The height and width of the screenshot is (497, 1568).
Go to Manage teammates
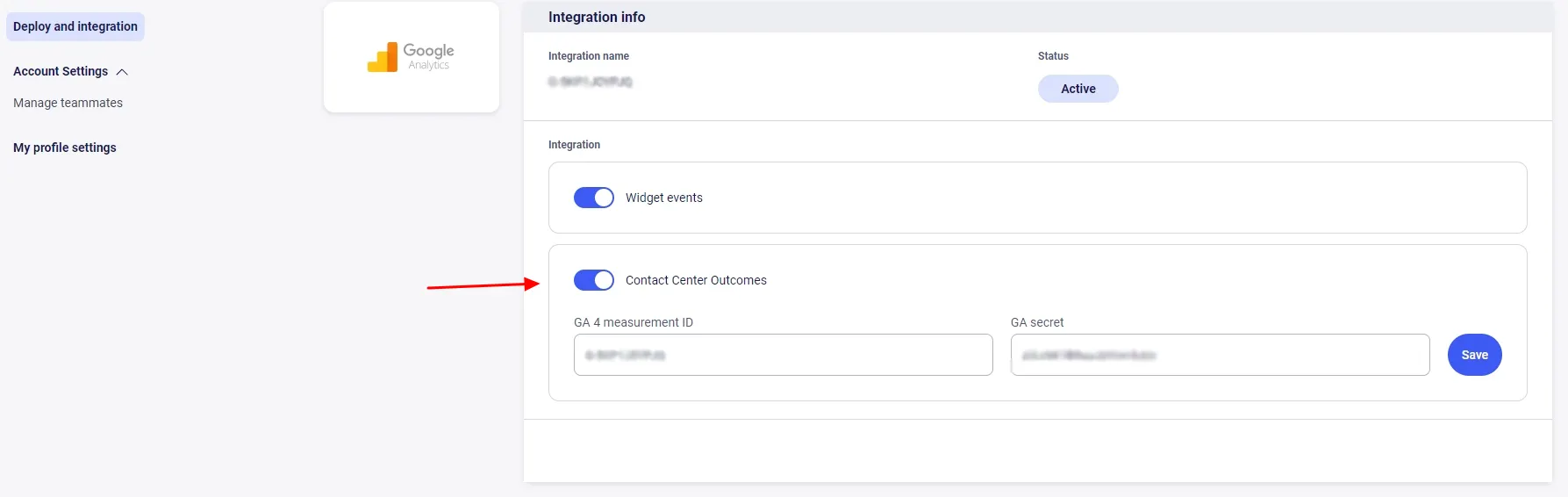tap(68, 103)
